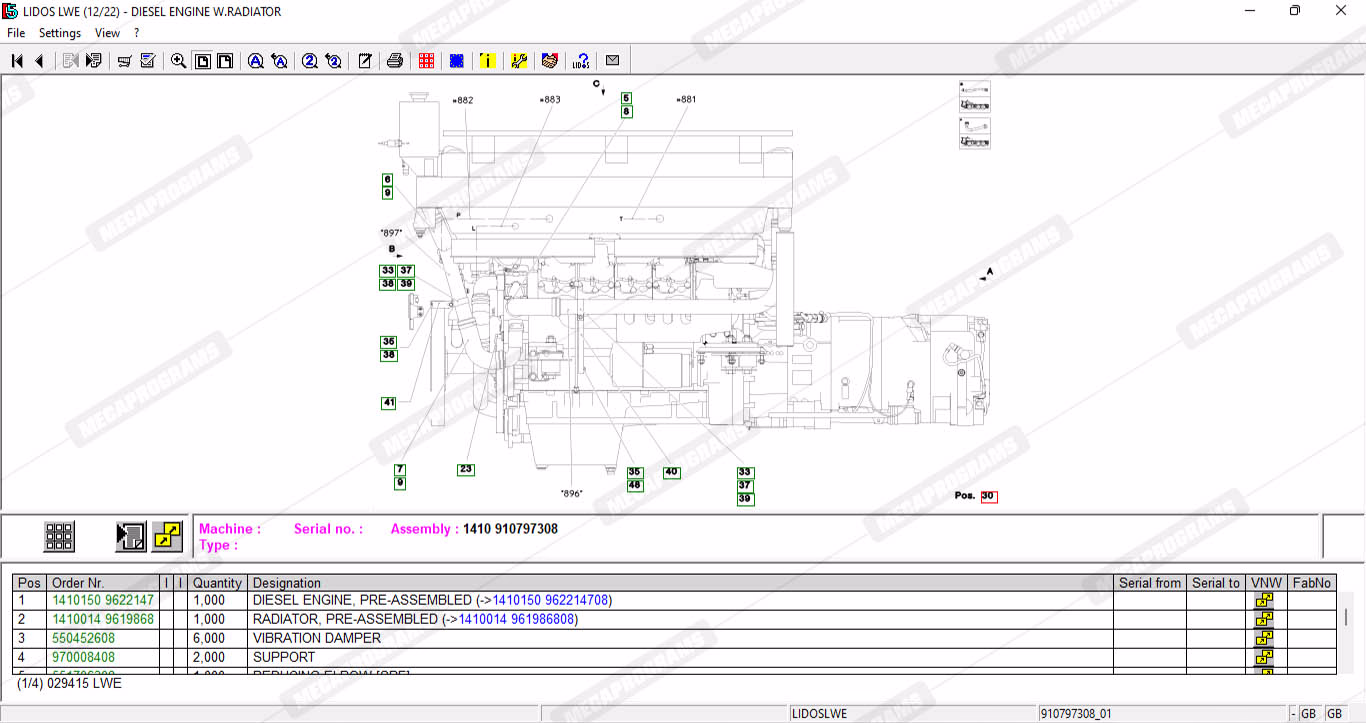Click the red grid toolbar icon
This screenshot has width=1366, height=723.
426,61
